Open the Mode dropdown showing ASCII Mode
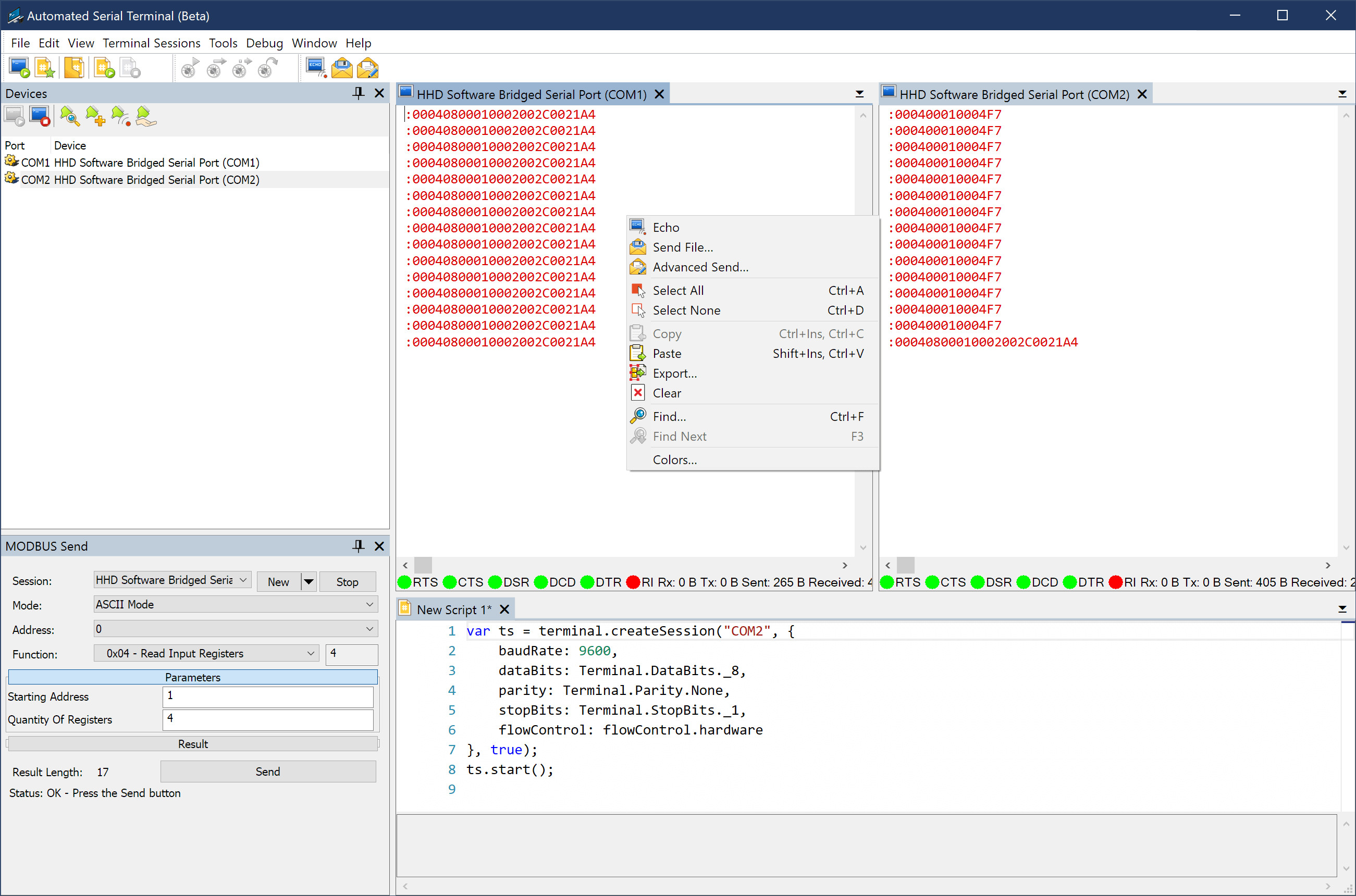 coord(236,605)
